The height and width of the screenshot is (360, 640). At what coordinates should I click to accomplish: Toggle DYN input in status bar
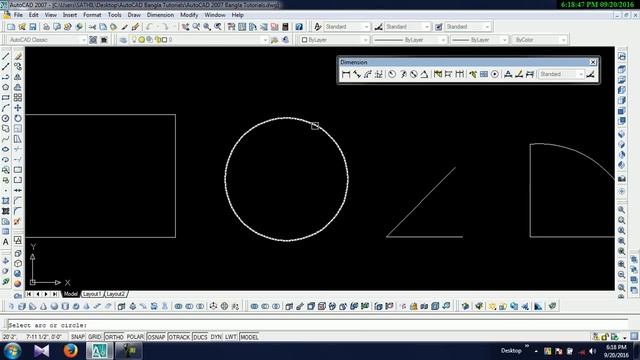(x=216, y=337)
